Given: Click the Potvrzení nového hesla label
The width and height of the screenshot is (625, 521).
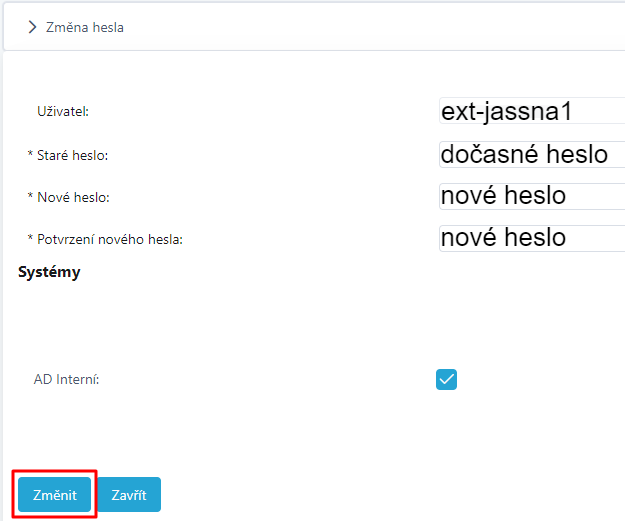Looking at the screenshot, I should (x=110, y=239).
